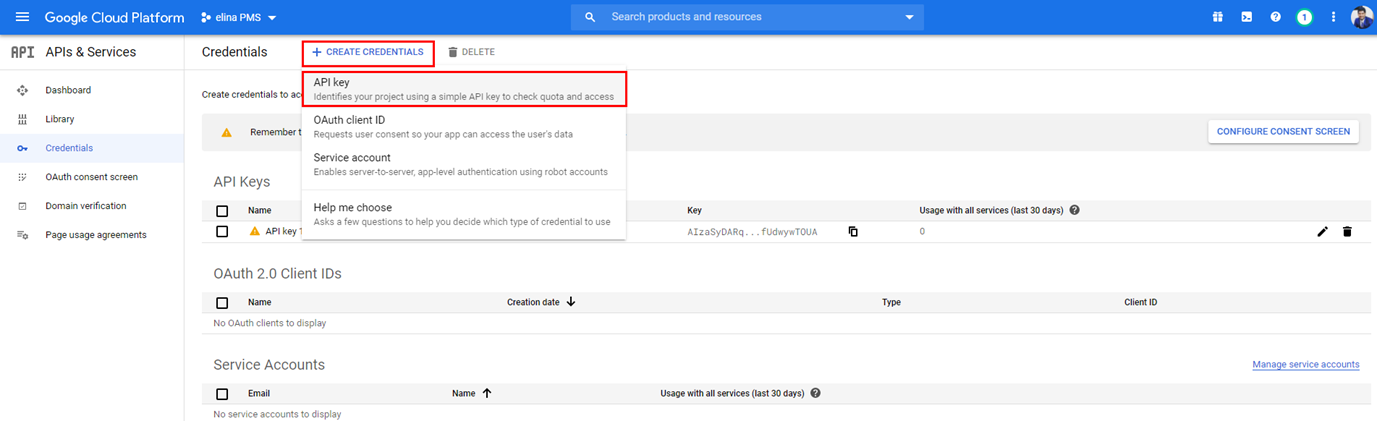This screenshot has height=421, width=1377.
Task: Open Credentials in sidebar
Action: [92, 148]
